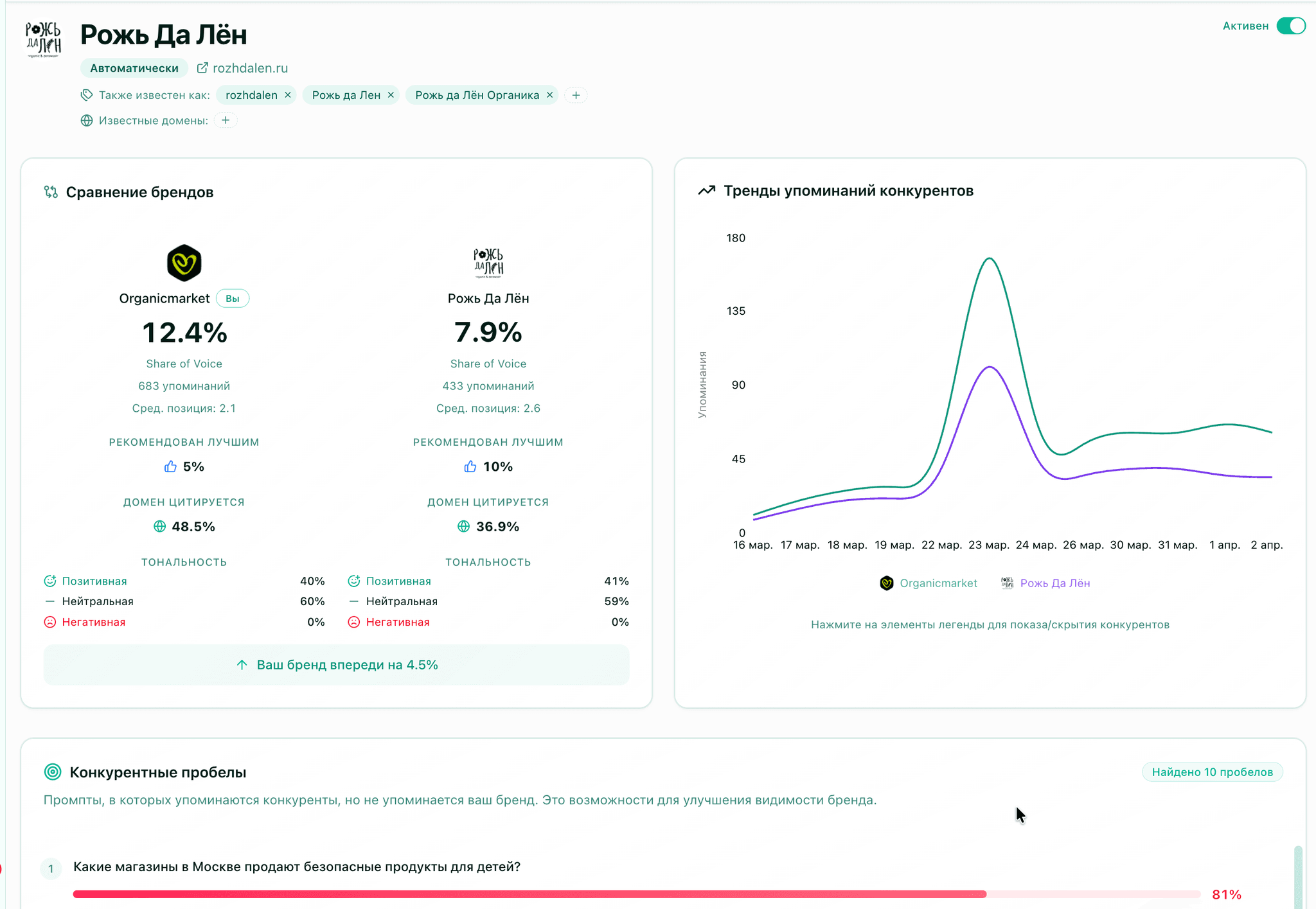Click the Organicmarket heart logo icon
Screen dimensions: 1316x909
pos(184,263)
